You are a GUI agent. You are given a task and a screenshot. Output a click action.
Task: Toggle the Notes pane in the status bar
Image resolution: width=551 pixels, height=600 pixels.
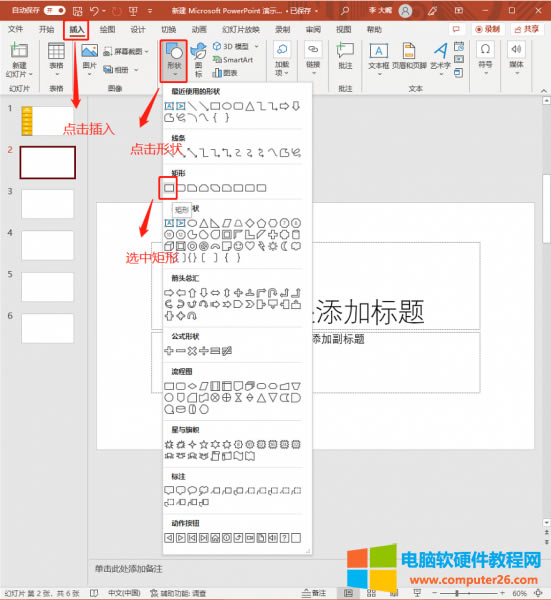(x=313, y=593)
